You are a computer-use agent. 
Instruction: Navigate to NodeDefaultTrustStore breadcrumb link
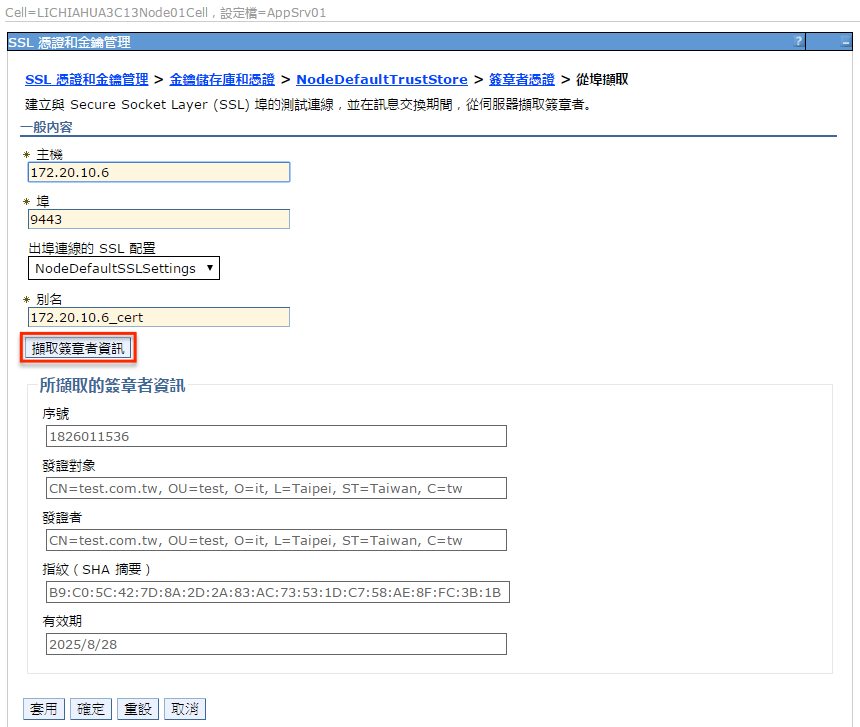pos(381,79)
